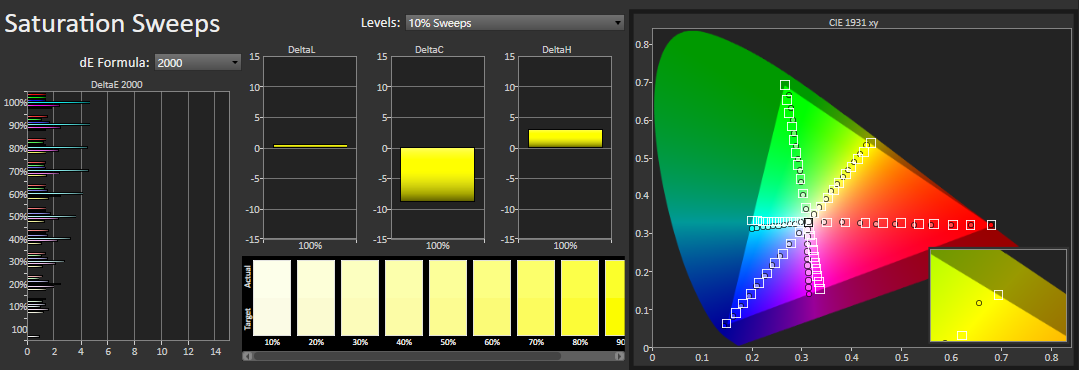Viewport: 1079px width, 370px height.
Task: Select the 10% yellow saturation swatch
Action: click(x=272, y=297)
